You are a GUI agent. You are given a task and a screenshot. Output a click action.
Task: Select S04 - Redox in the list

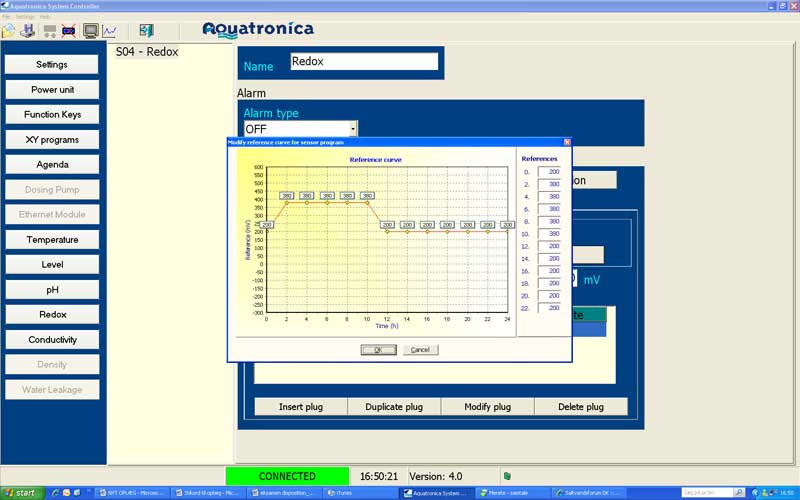coord(147,52)
